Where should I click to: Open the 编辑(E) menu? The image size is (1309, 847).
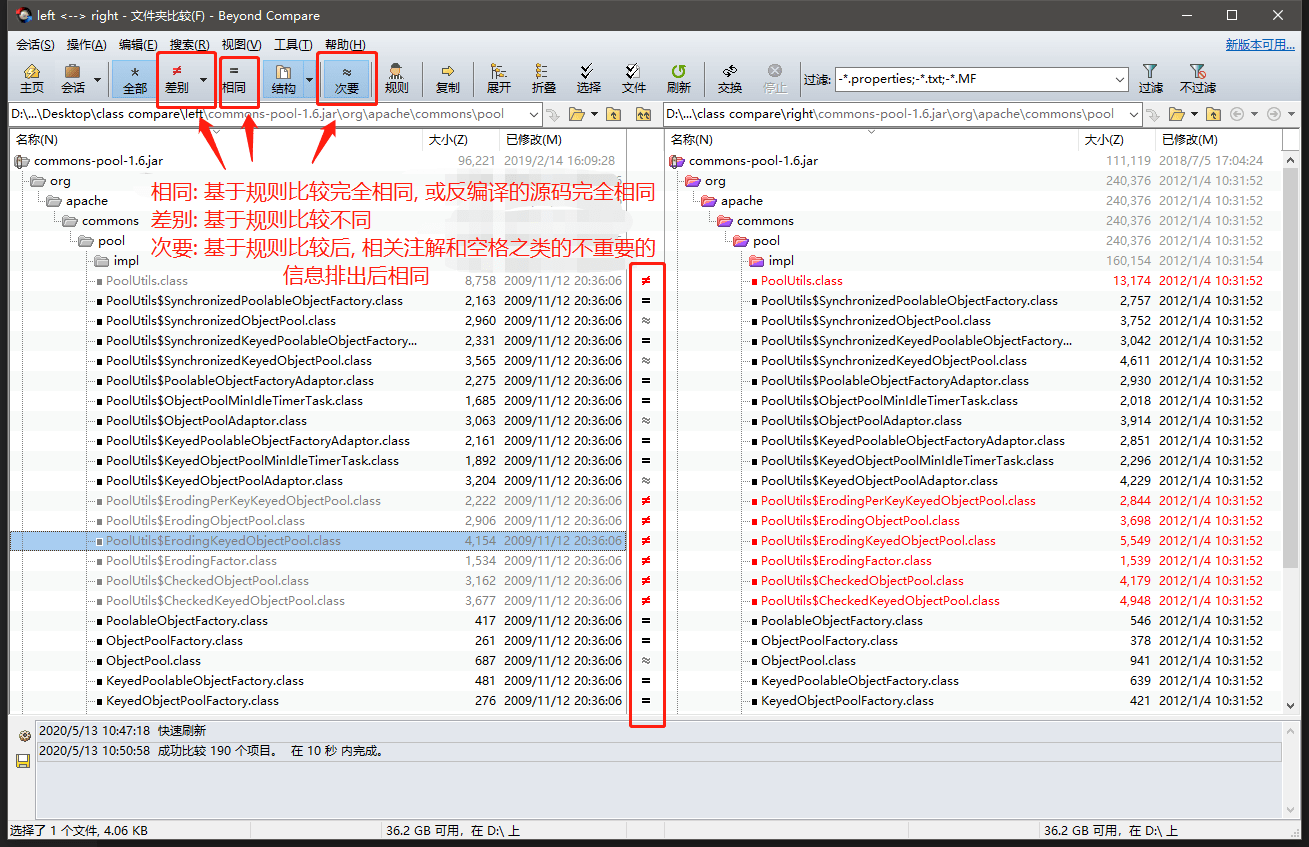pyautogui.click(x=138, y=45)
